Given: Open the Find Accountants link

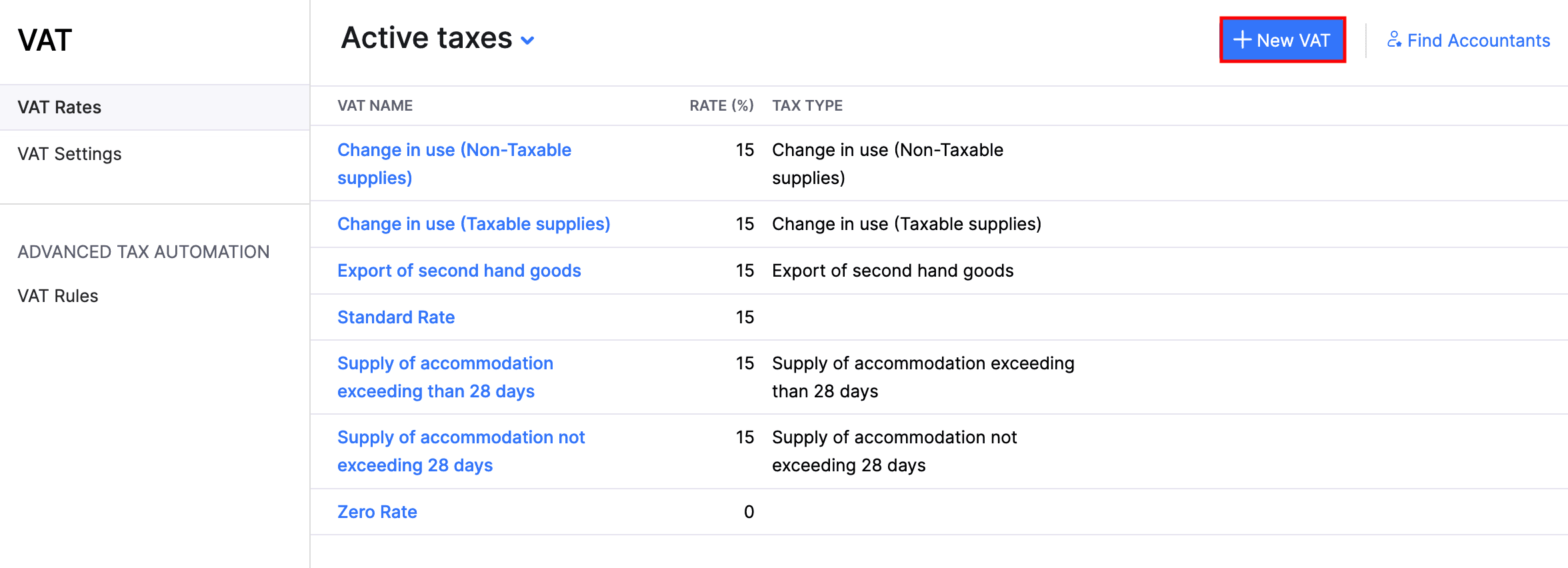Looking at the screenshot, I should click(x=1478, y=41).
